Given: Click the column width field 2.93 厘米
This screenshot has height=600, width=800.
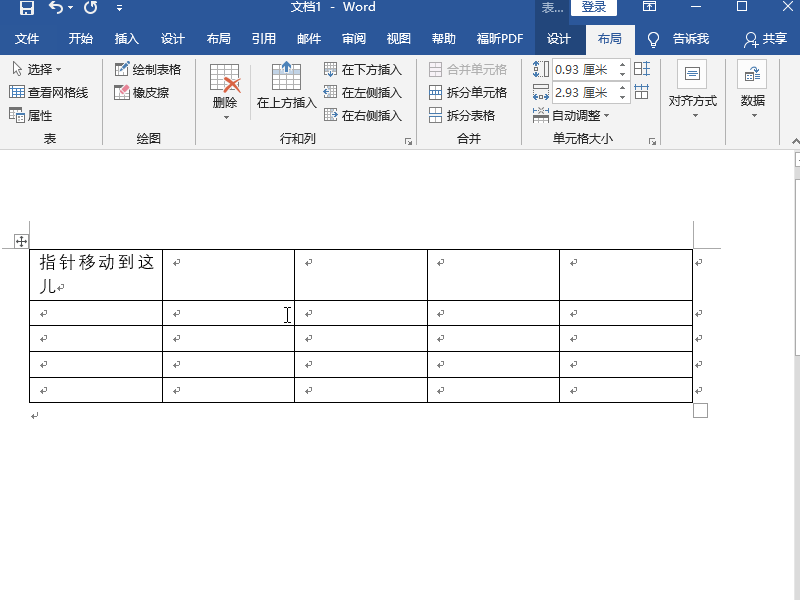Looking at the screenshot, I should pos(584,92).
